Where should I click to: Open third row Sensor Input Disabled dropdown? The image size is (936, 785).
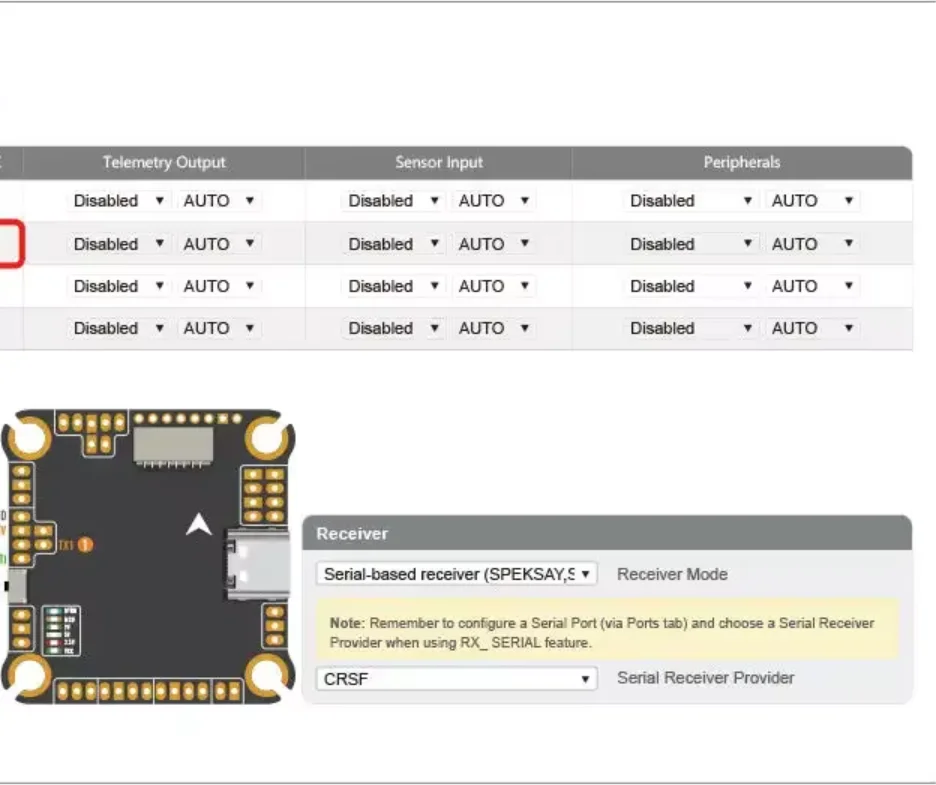coord(393,286)
